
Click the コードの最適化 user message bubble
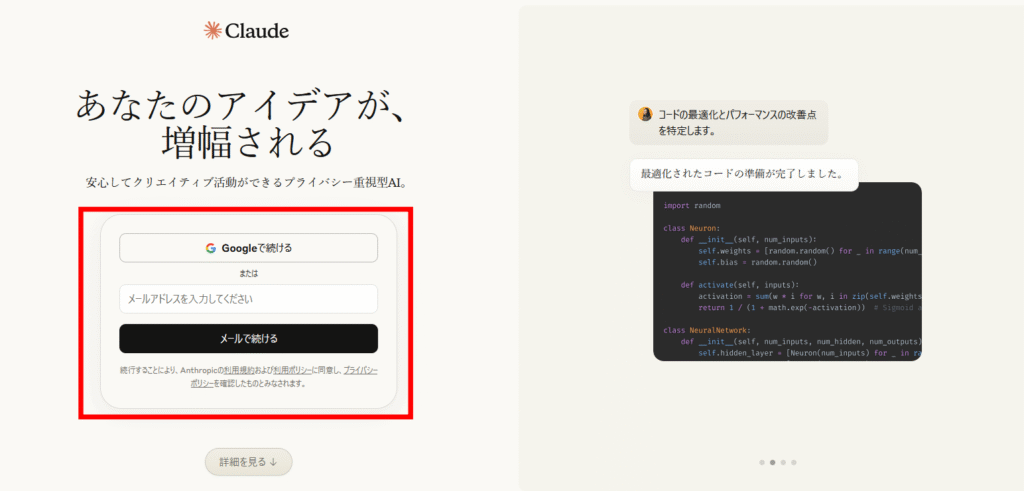pyautogui.click(x=729, y=122)
